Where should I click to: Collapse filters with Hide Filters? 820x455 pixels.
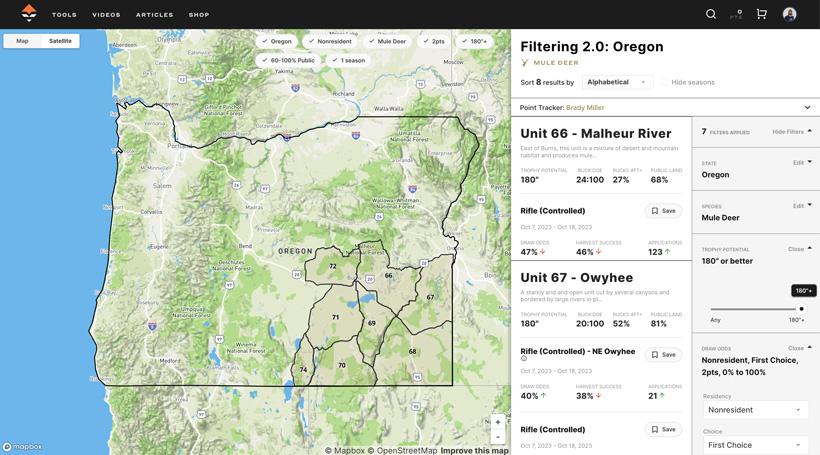point(792,132)
